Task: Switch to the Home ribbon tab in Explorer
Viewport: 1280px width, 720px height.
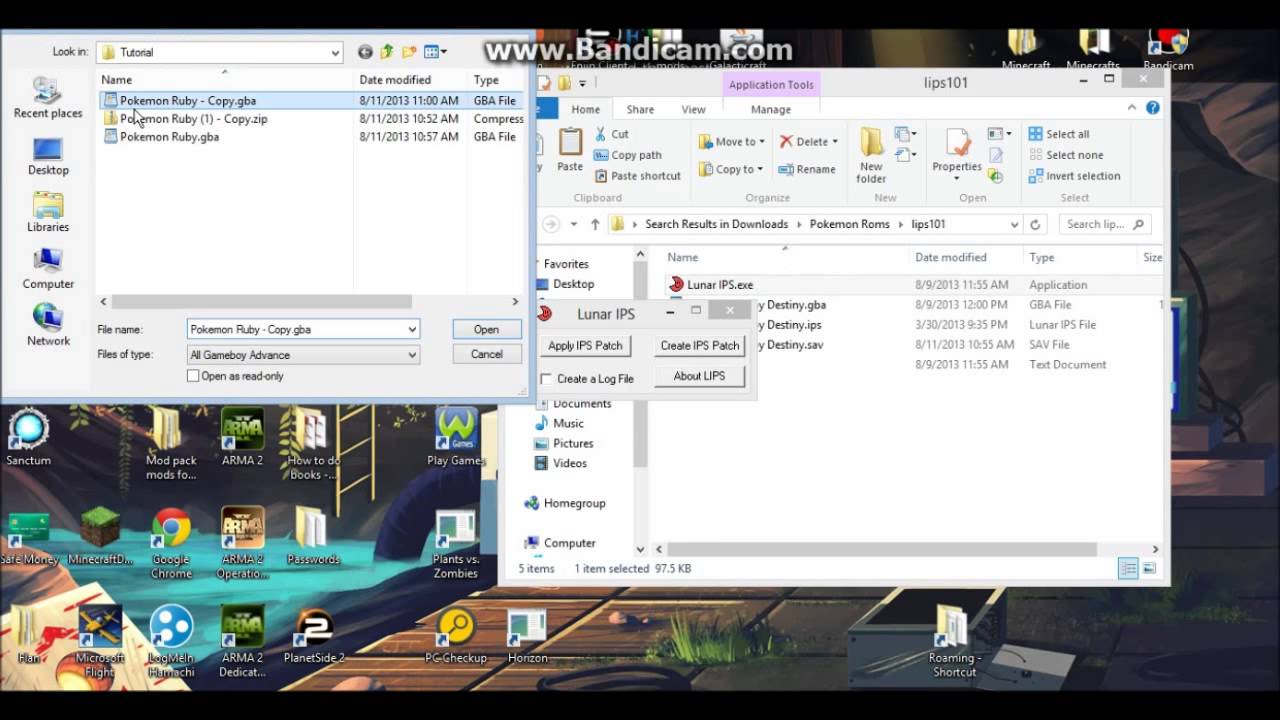Action: point(586,109)
